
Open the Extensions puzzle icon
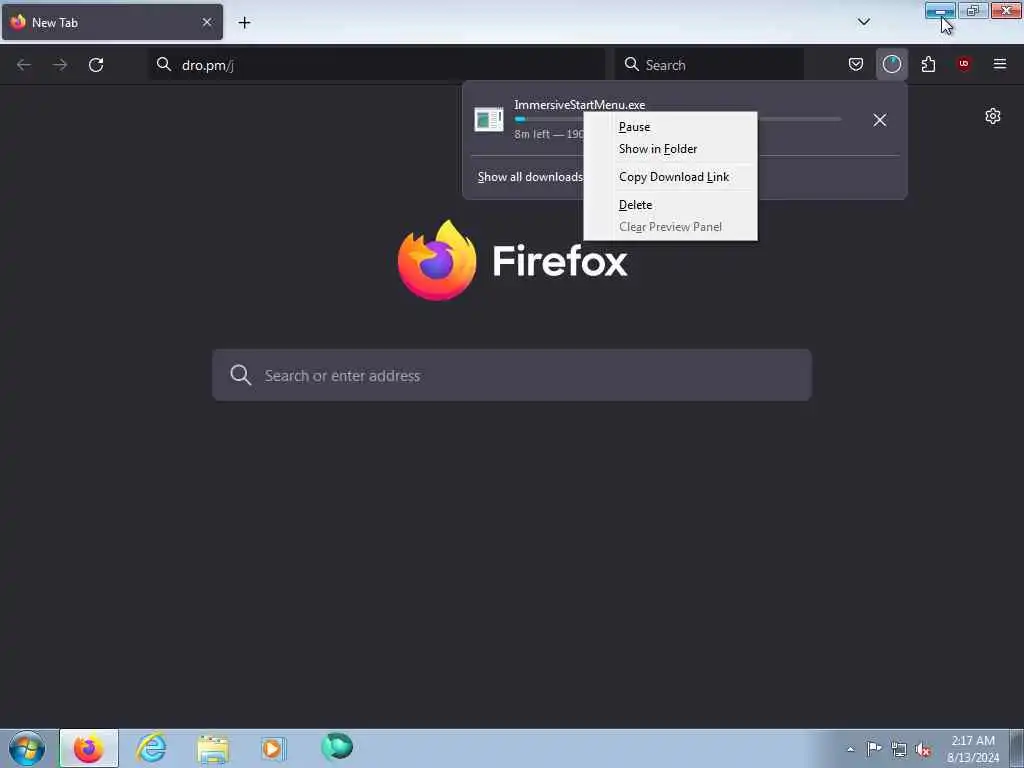[928, 64]
